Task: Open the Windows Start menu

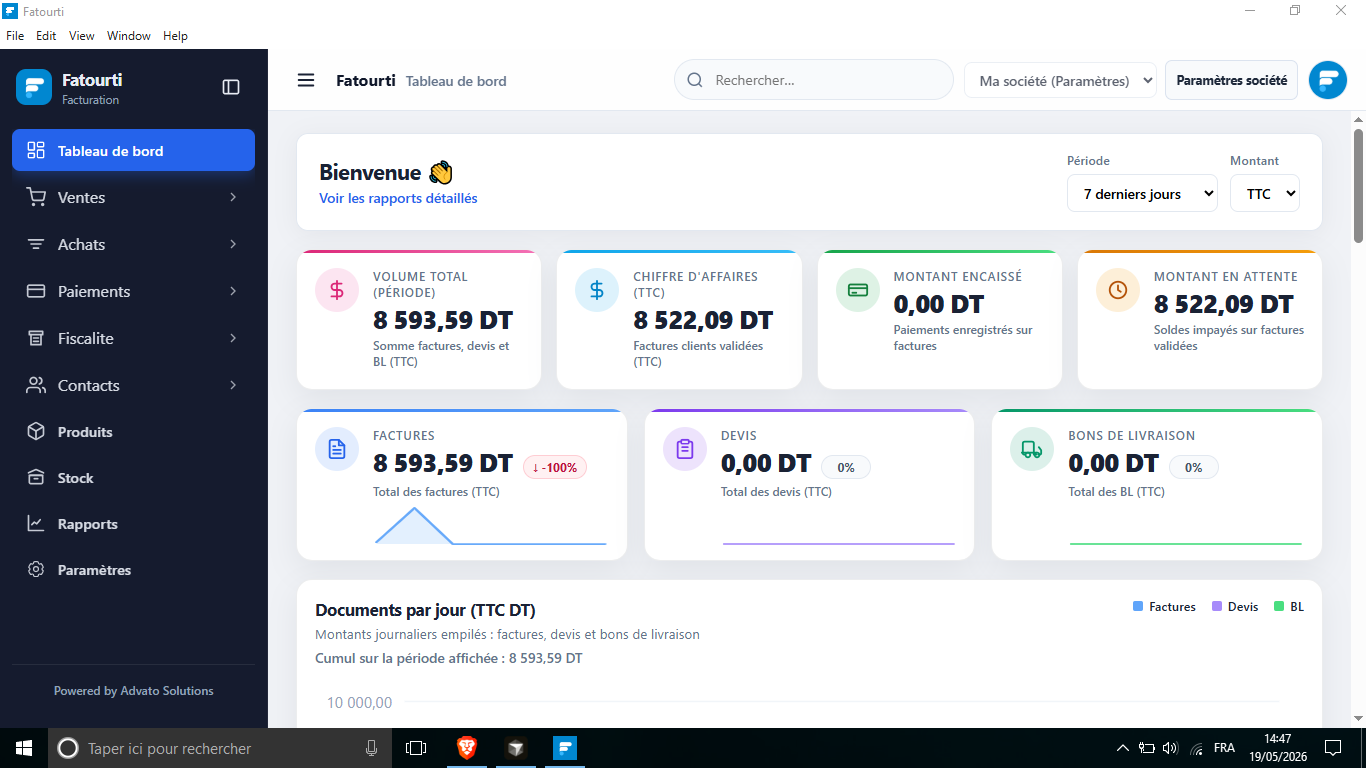Action: 24,747
